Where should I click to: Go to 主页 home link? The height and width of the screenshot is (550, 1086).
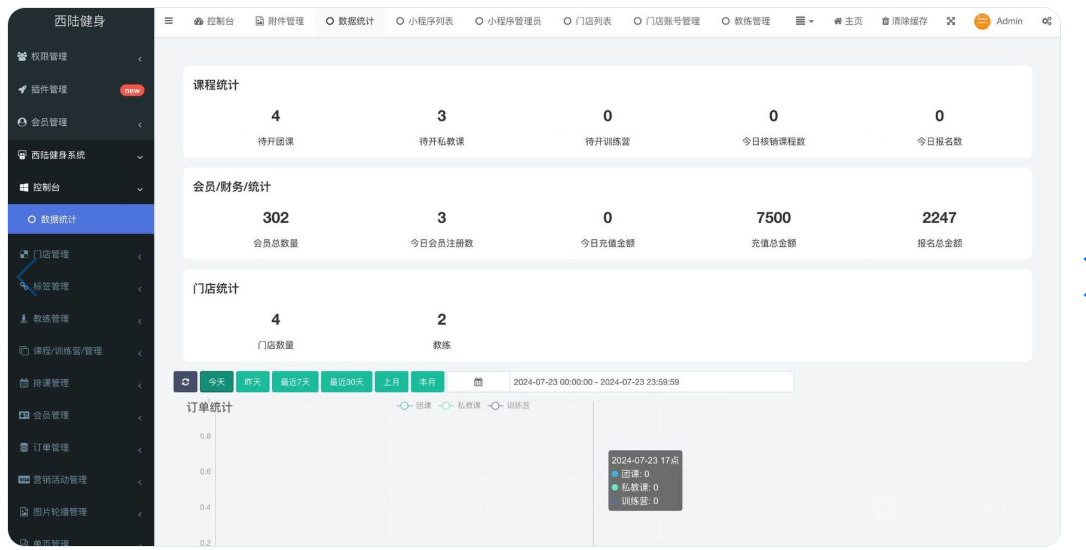pyautogui.click(x=848, y=21)
